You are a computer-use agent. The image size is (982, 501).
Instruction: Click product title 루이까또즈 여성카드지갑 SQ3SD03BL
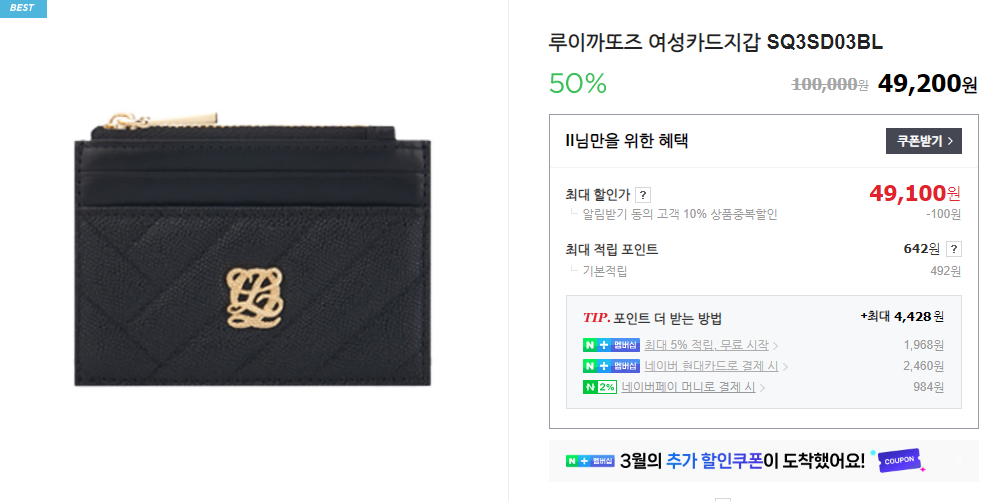click(716, 42)
